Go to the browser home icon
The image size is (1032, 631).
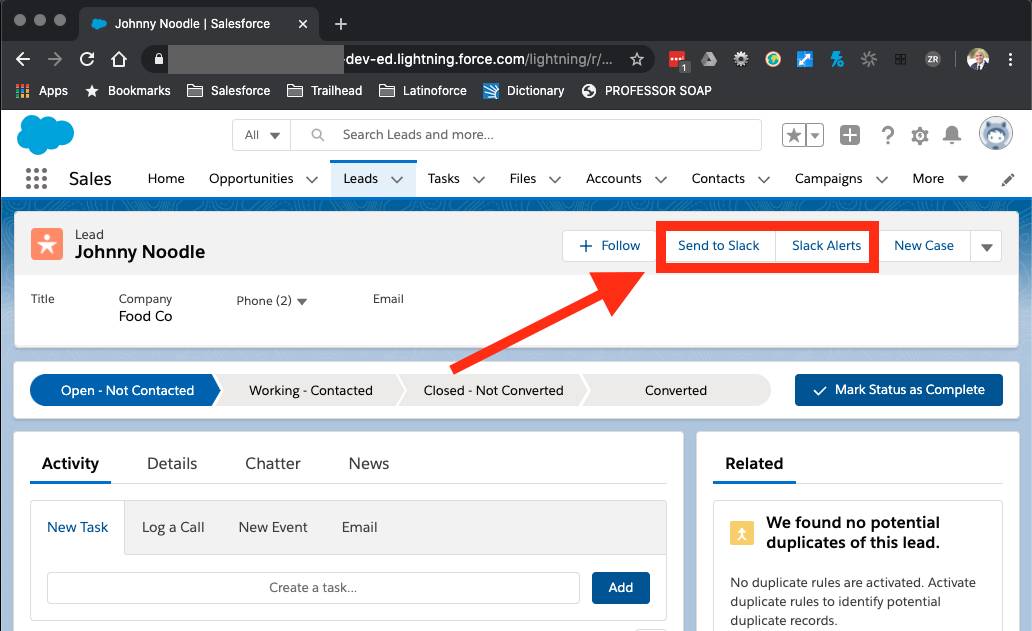point(118,59)
